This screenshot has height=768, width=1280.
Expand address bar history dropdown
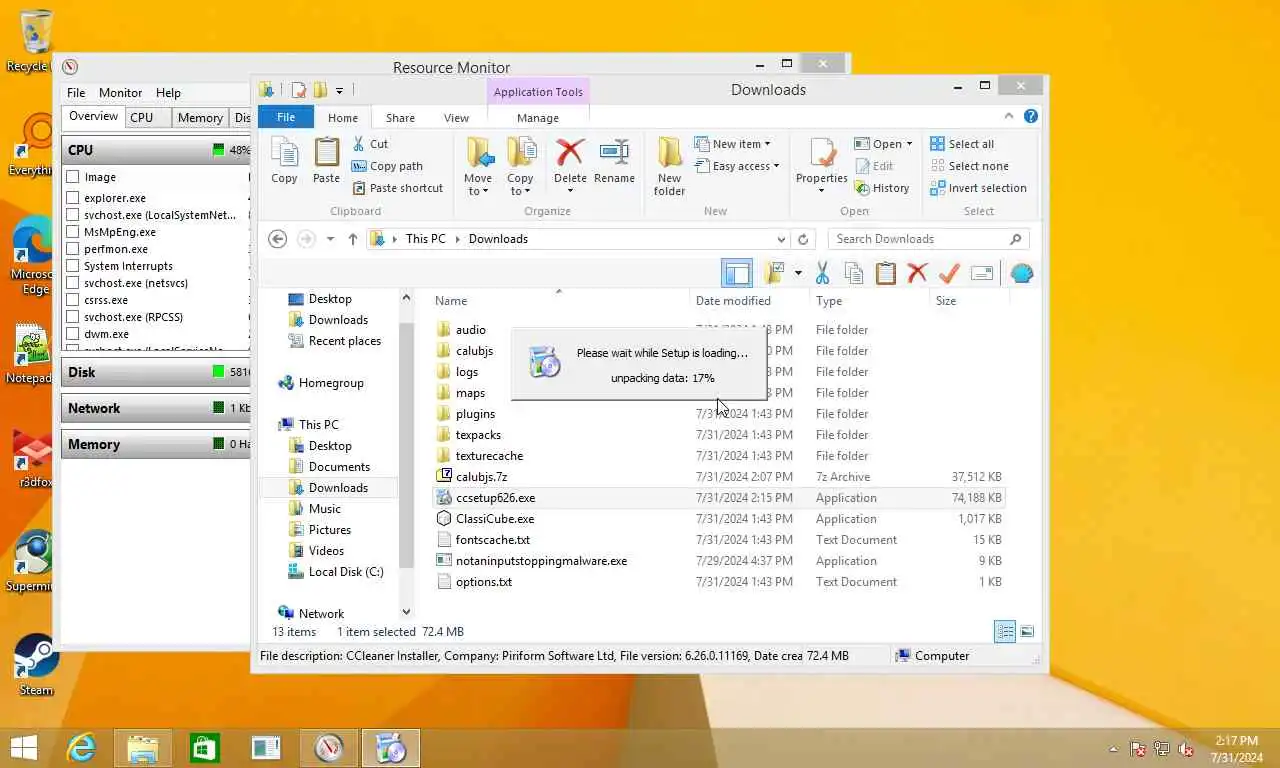[781, 239]
